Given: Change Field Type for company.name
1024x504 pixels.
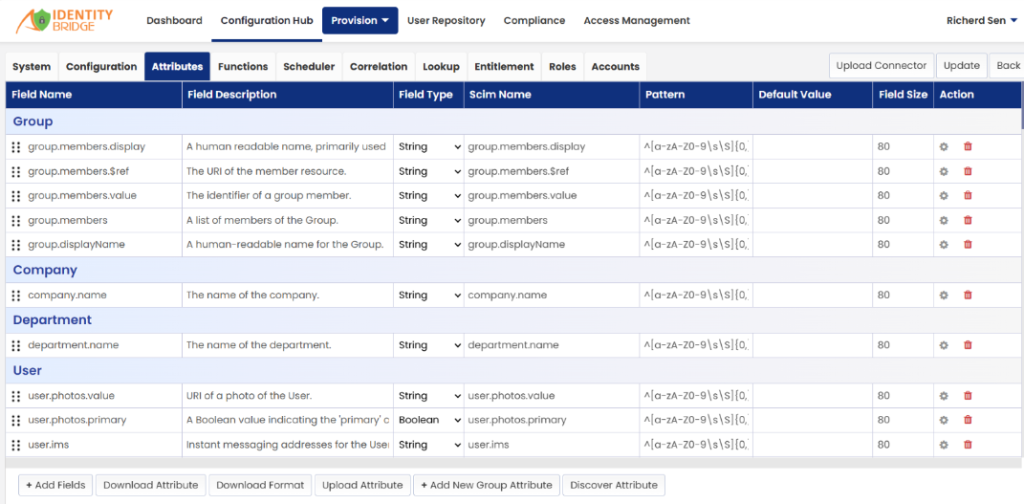Looking at the screenshot, I should (429, 295).
